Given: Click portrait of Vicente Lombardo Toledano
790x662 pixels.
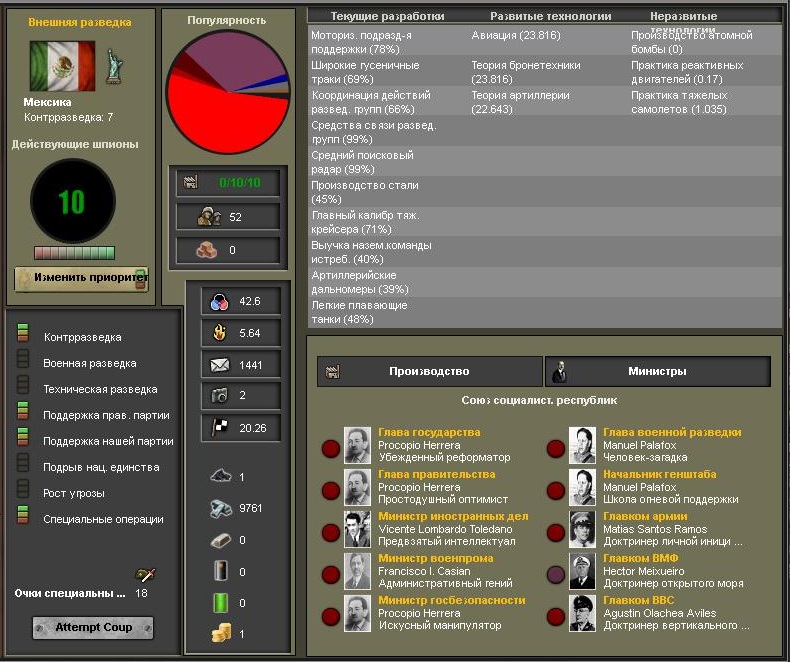Looking at the screenshot, I should [x=357, y=529].
